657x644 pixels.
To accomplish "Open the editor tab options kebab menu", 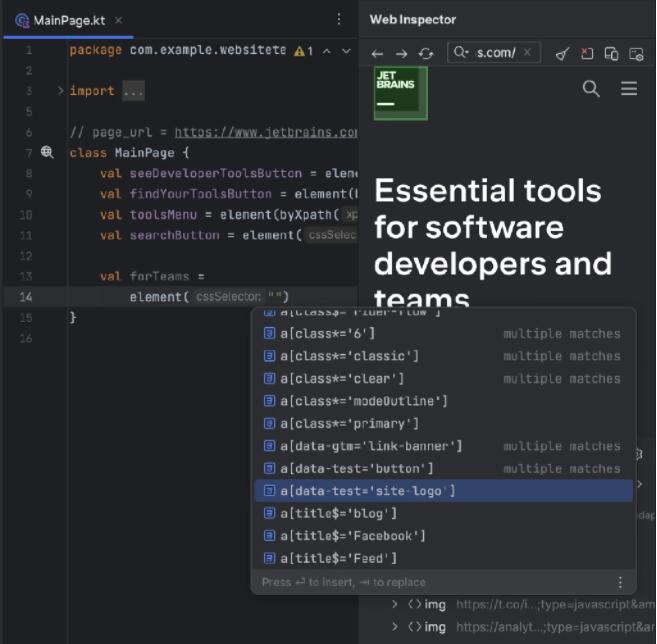I will click(339, 20).
